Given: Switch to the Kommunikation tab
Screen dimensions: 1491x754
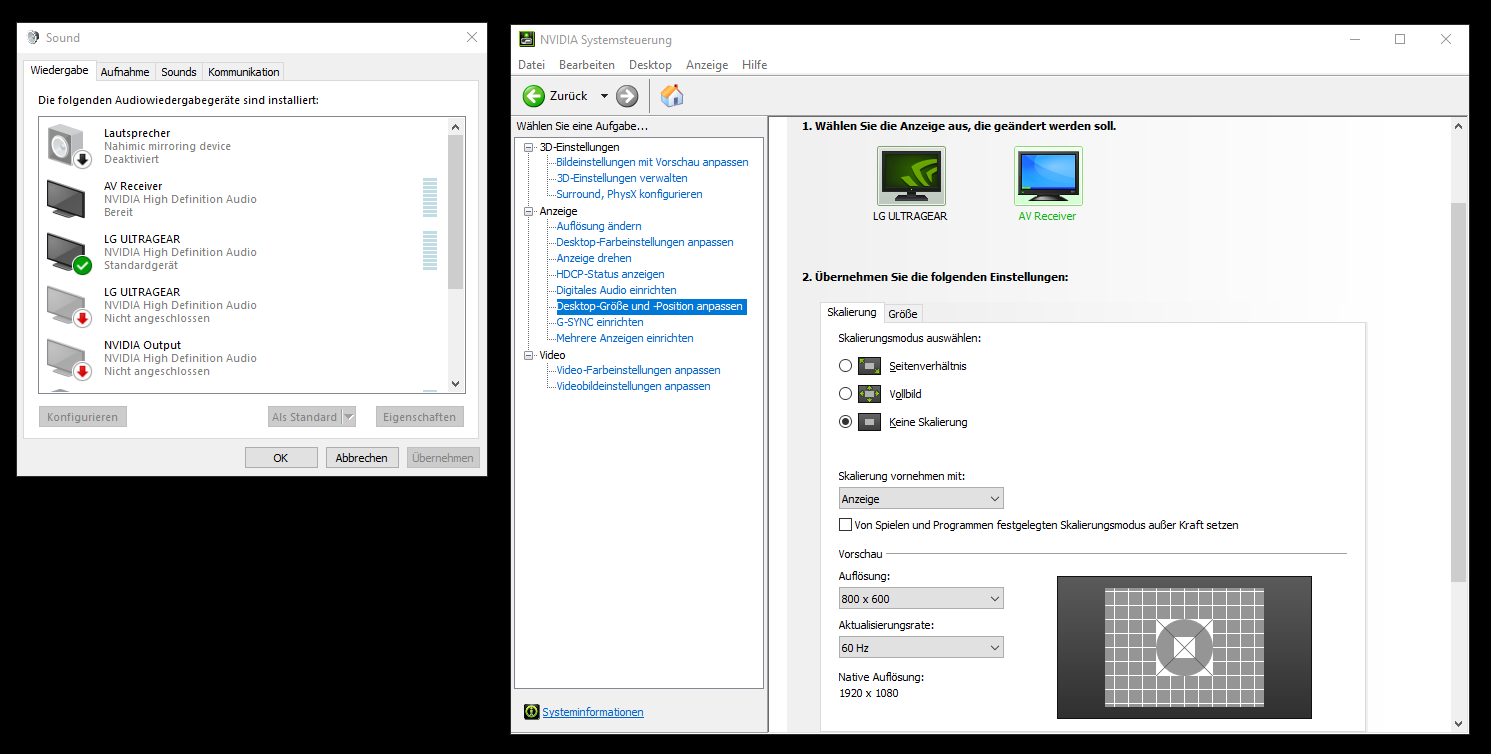Looking at the screenshot, I should pos(244,72).
